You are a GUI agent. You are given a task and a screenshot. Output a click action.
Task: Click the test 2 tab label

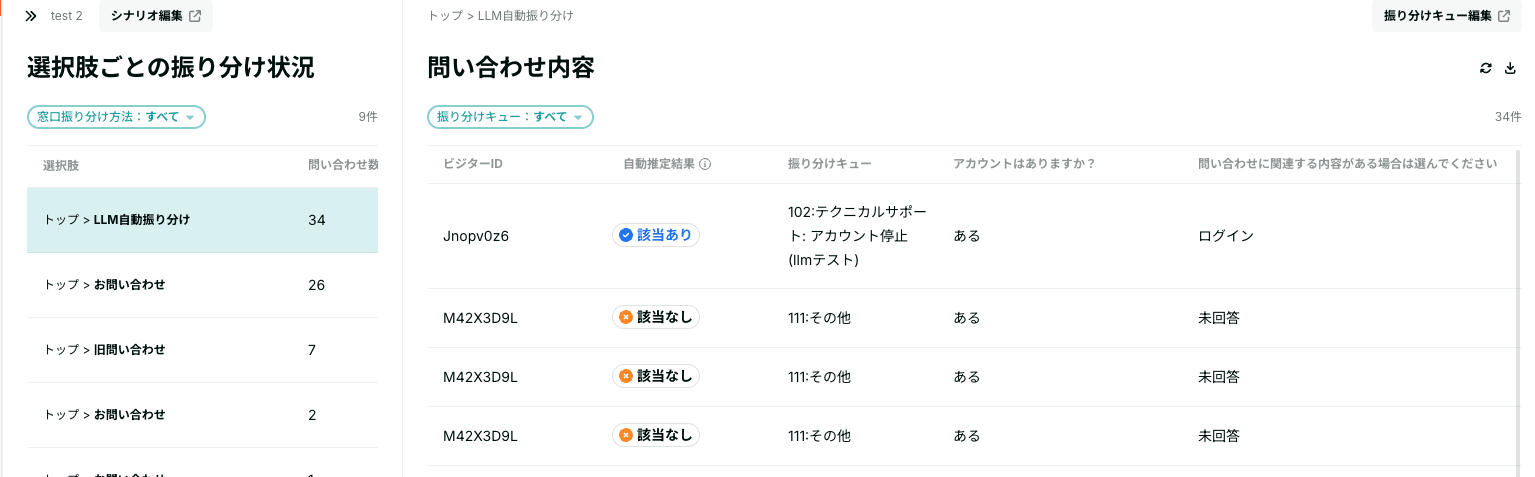[x=67, y=16]
